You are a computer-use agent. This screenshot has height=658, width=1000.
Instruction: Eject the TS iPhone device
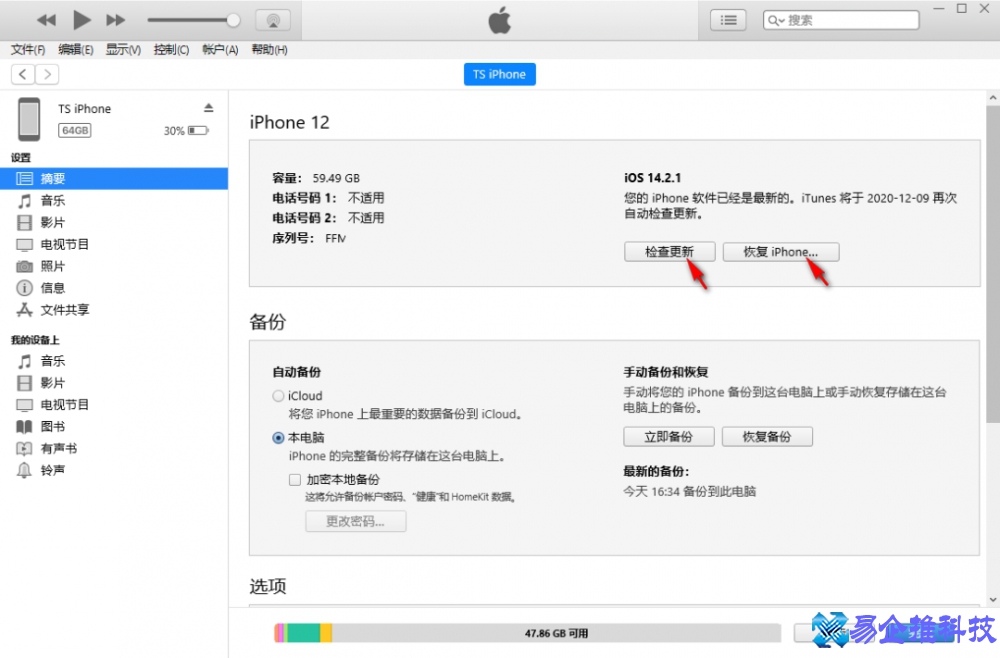point(209,106)
